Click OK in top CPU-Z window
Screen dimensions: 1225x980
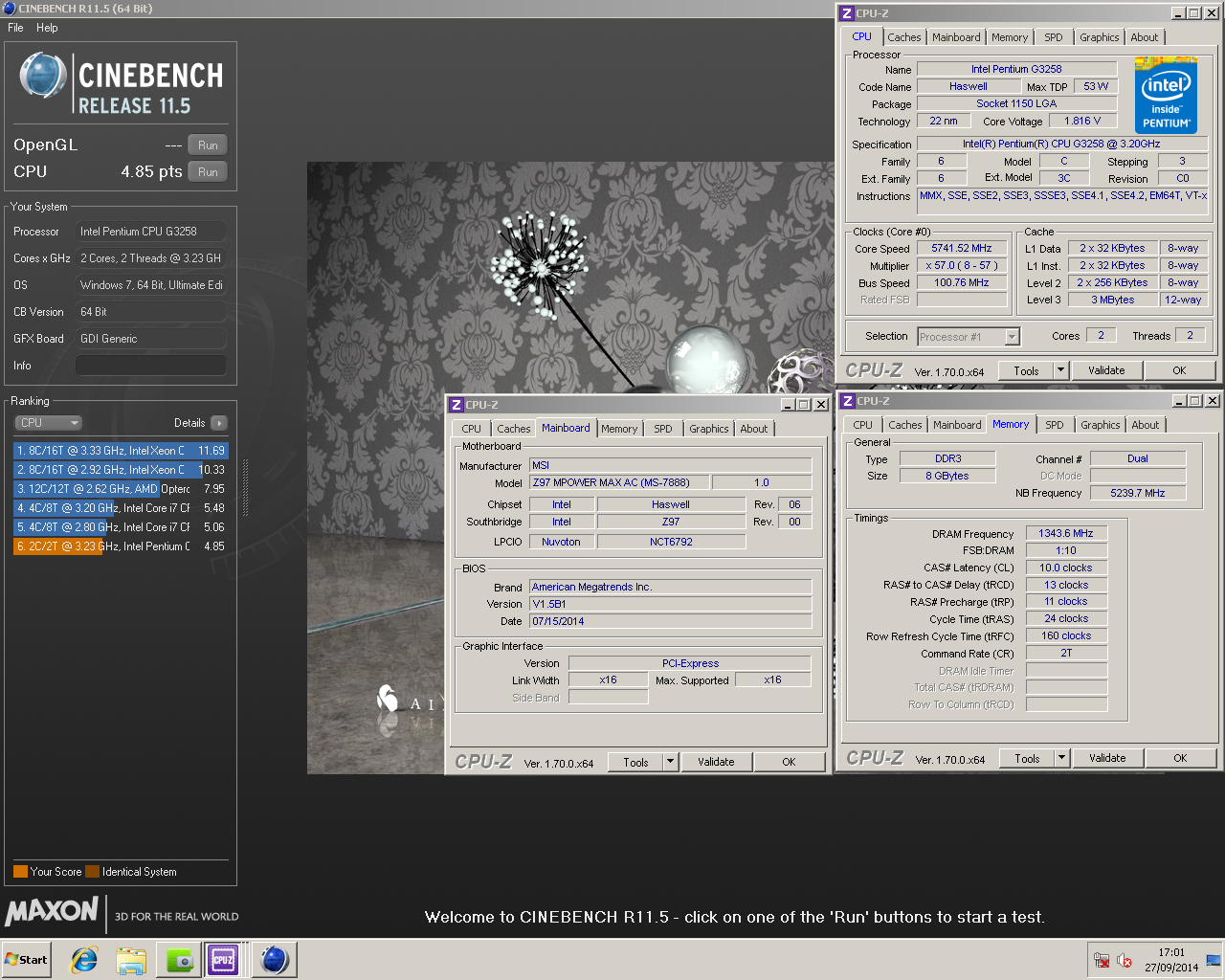pos(1179,370)
